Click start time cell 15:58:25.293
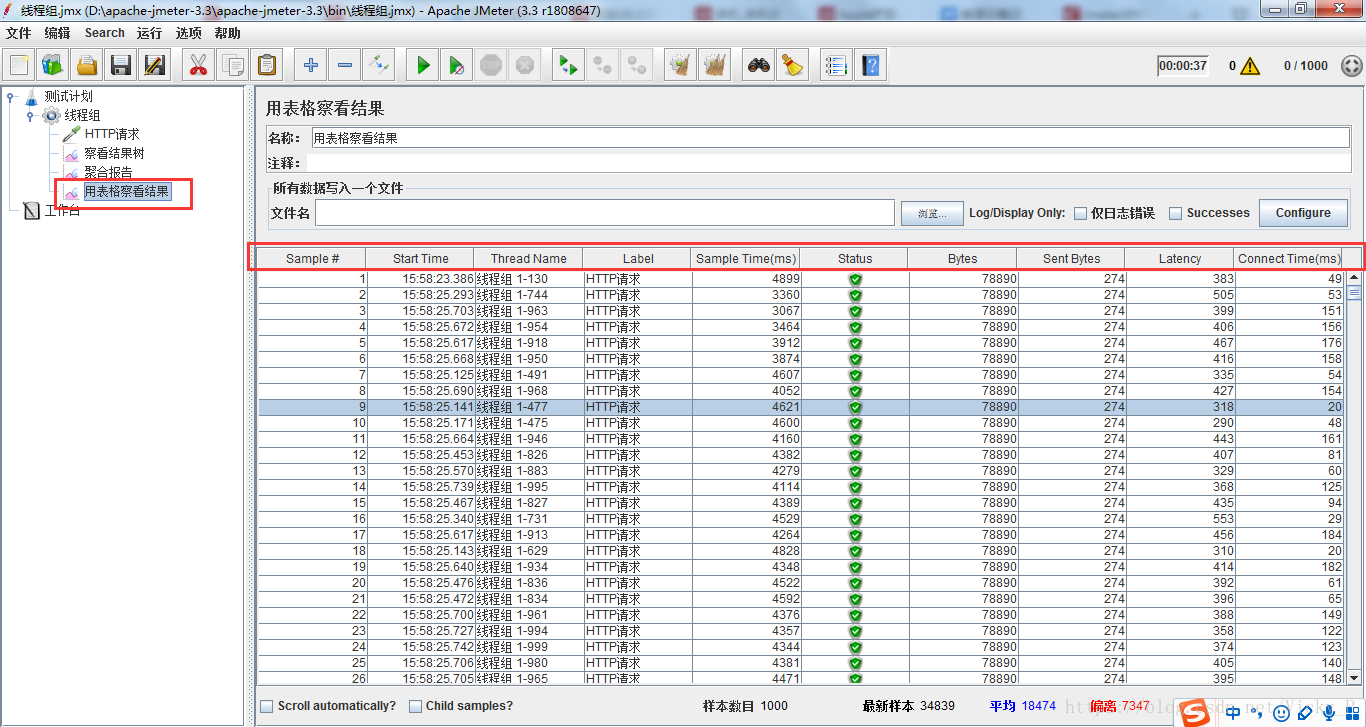1366x727 pixels. click(421, 295)
